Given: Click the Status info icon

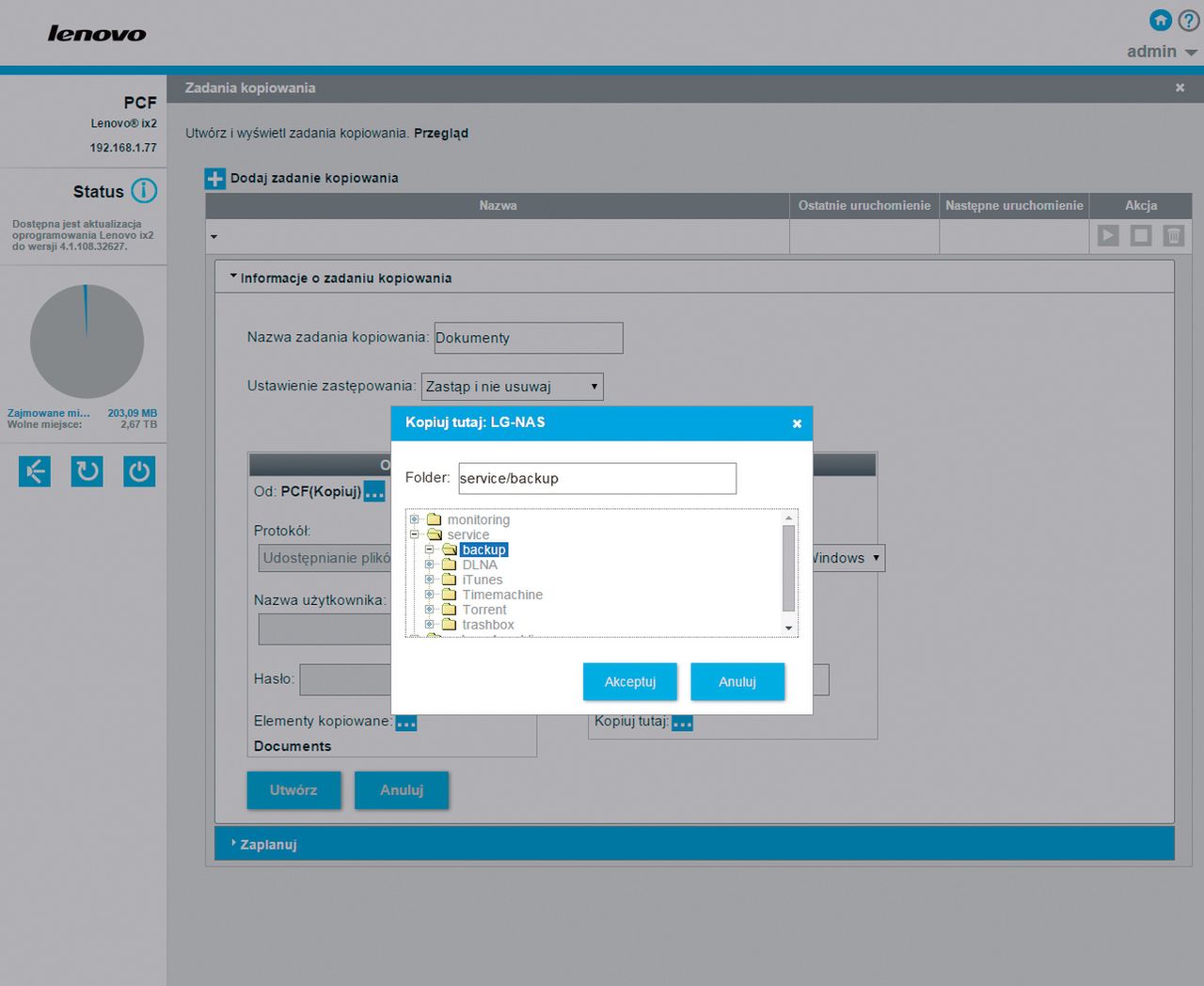Looking at the screenshot, I should pyautogui.click(x=144, y=191).
